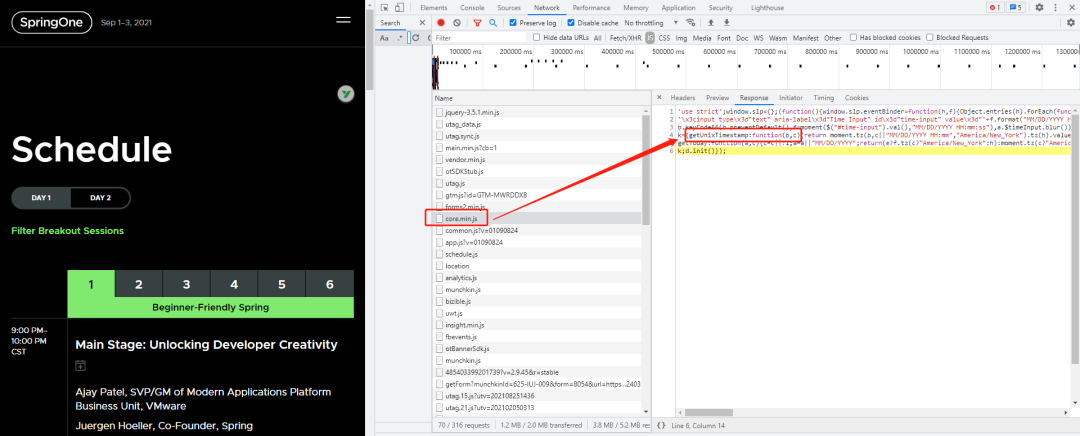Open network search magnifier icon
This screenshot has height=436, width=1080.
493,23
